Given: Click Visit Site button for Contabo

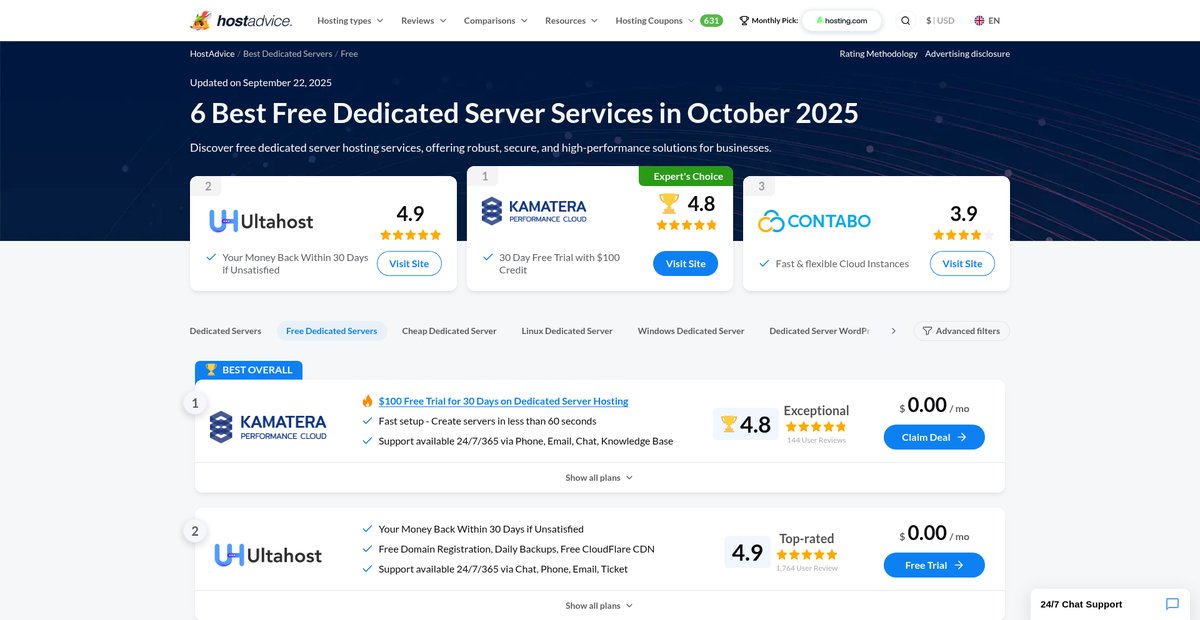Looking at the screenshot, I should click(962, 264).
